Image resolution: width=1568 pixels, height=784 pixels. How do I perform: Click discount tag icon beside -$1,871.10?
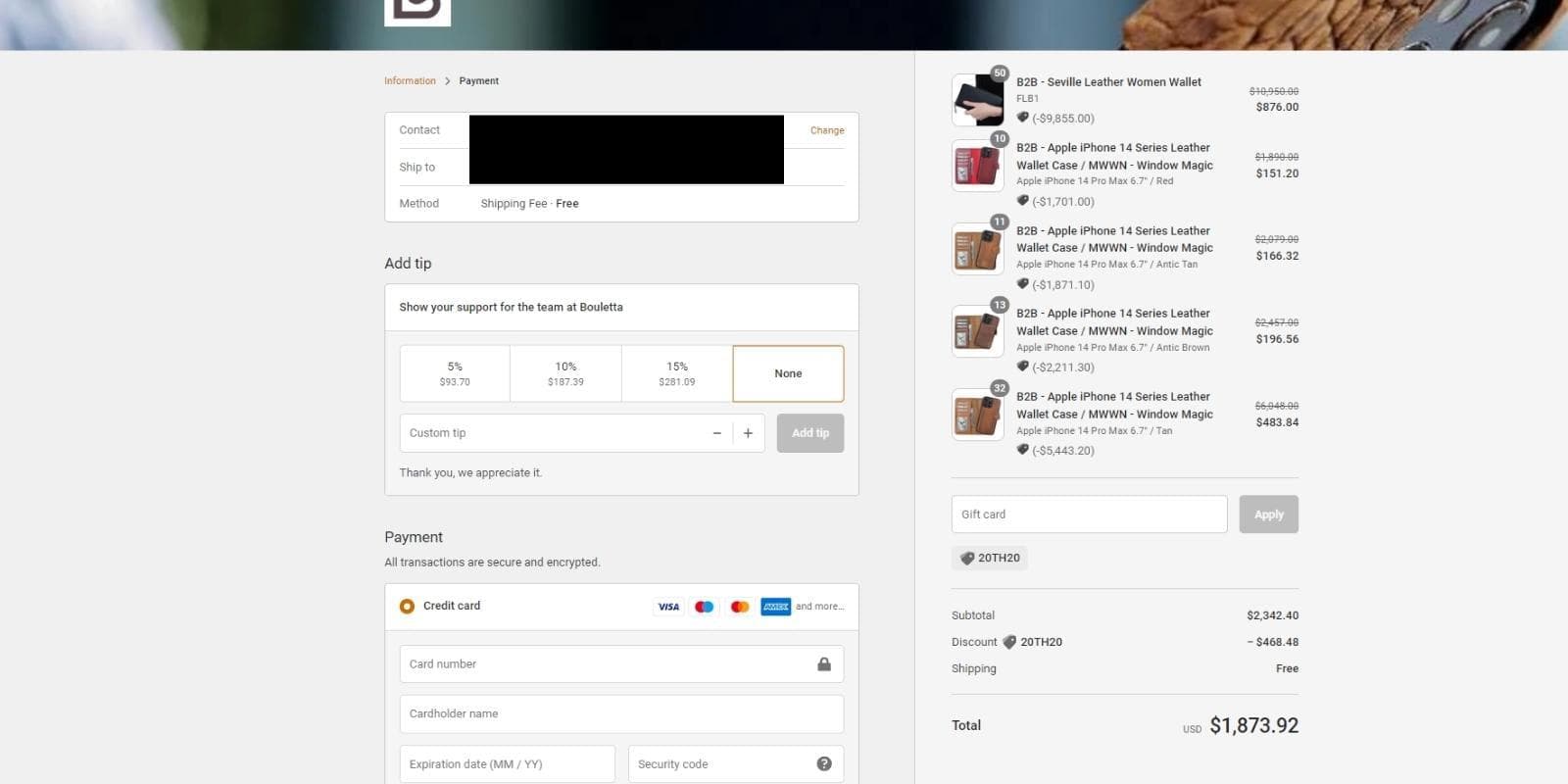point(1023,284)
